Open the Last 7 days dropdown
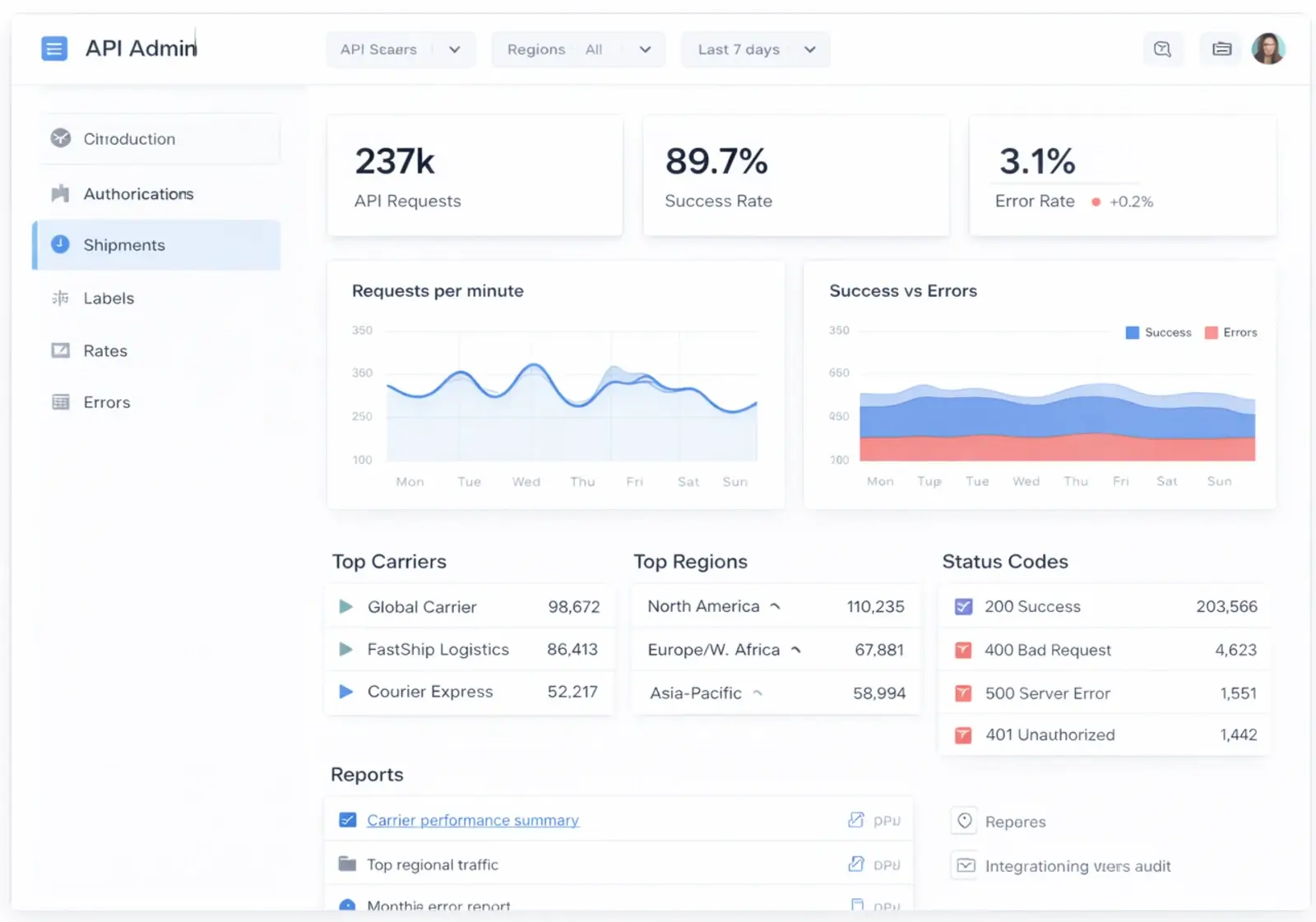The height and width of the screenshot is (922, 1316). [x=753, y=49]
